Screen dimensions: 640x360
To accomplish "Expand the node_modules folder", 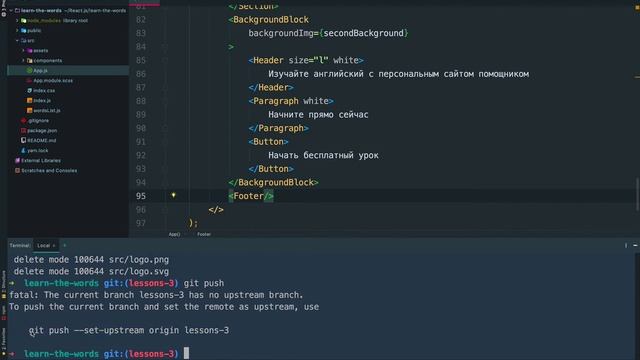I will pos(17,20).
